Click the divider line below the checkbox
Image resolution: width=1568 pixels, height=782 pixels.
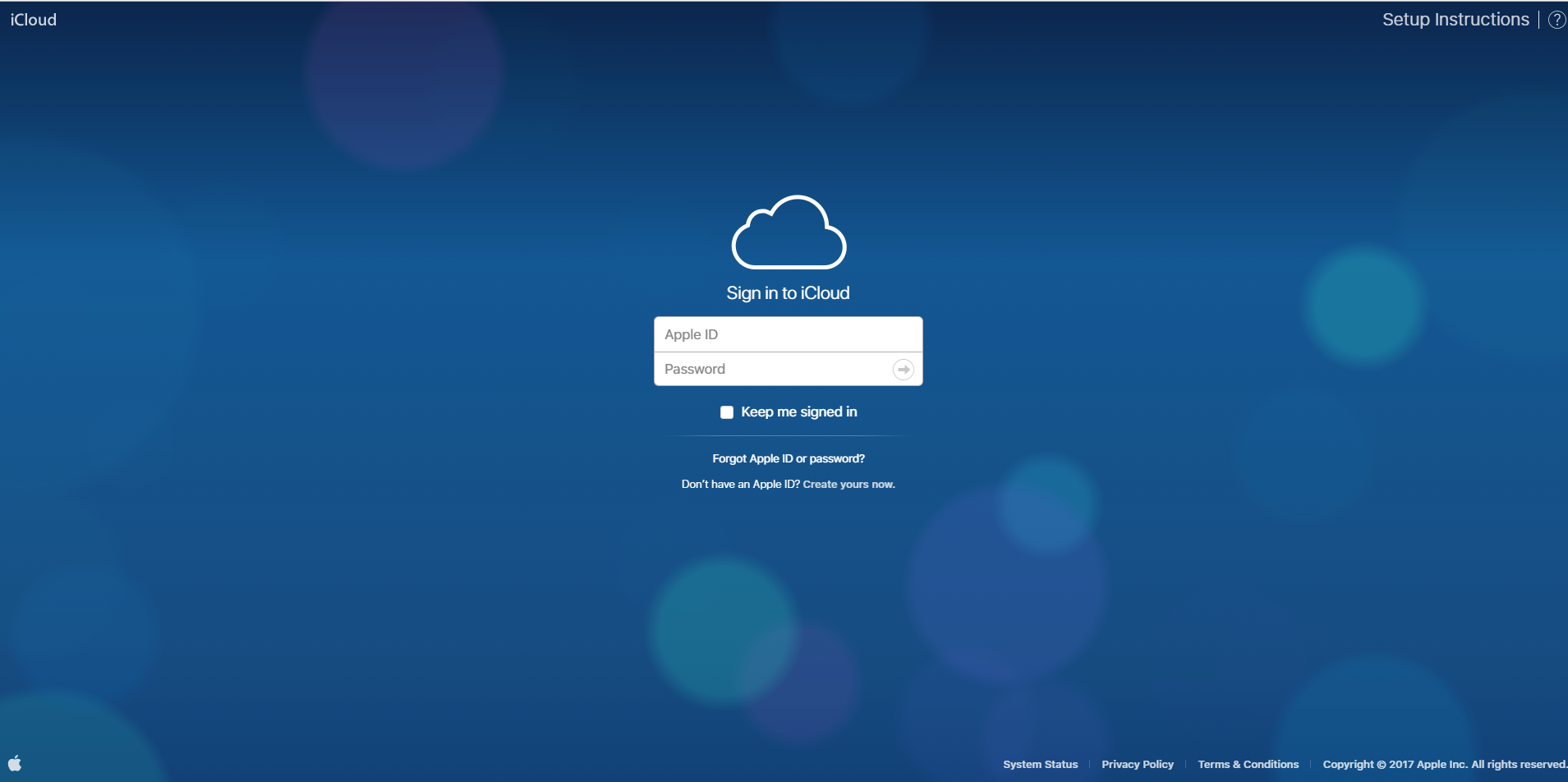[788, 435]
